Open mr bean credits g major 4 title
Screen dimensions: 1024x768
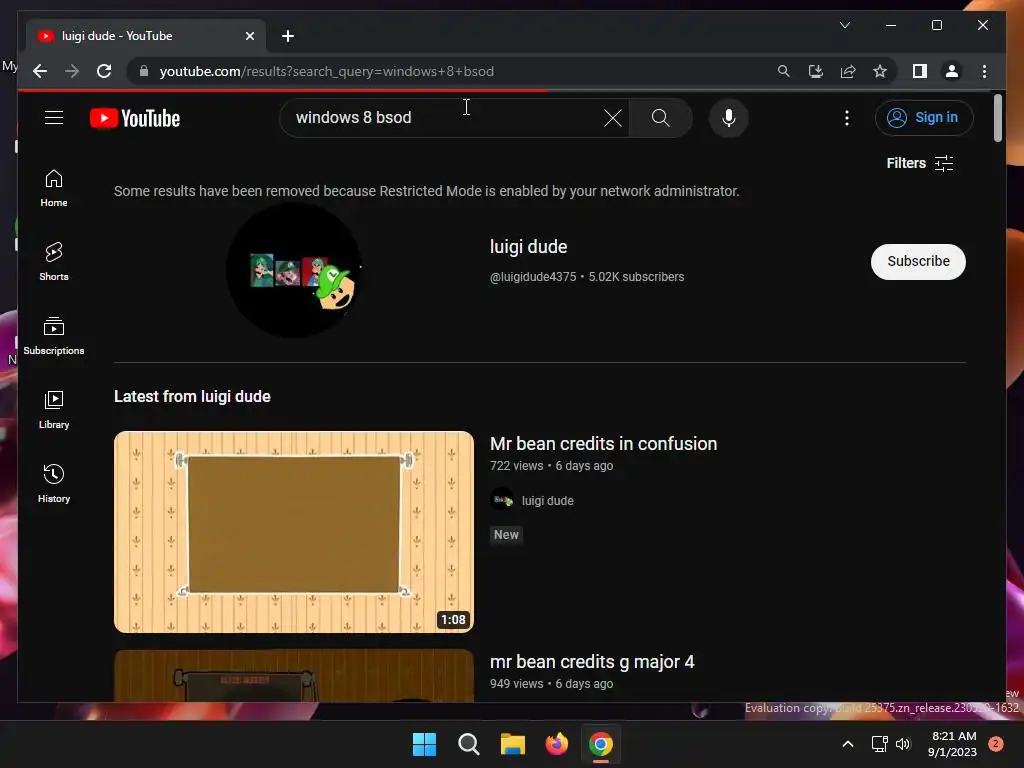coord(592,662)
